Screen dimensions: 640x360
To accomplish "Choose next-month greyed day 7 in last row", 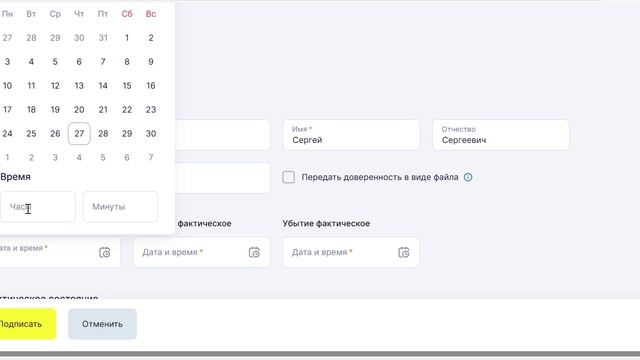I will click(x=151, y=158).
